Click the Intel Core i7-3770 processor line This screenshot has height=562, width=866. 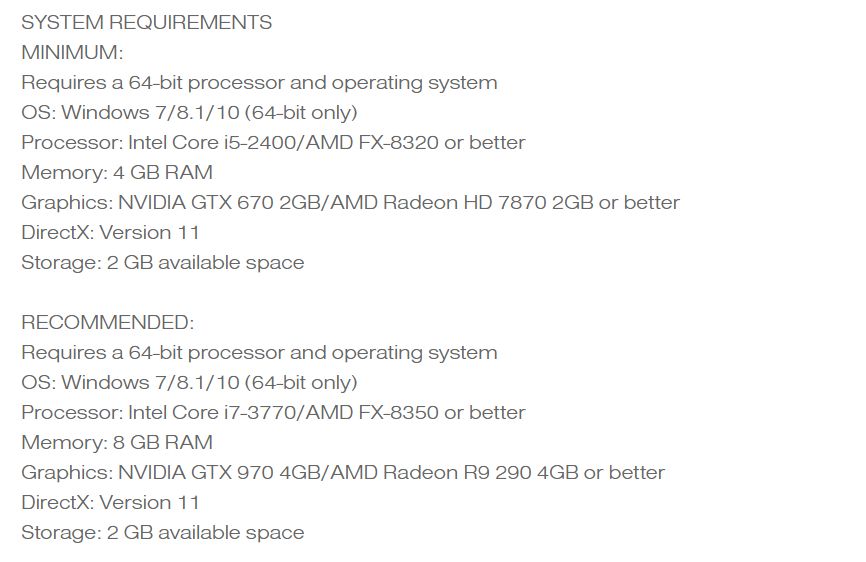[x=273, y=412]
